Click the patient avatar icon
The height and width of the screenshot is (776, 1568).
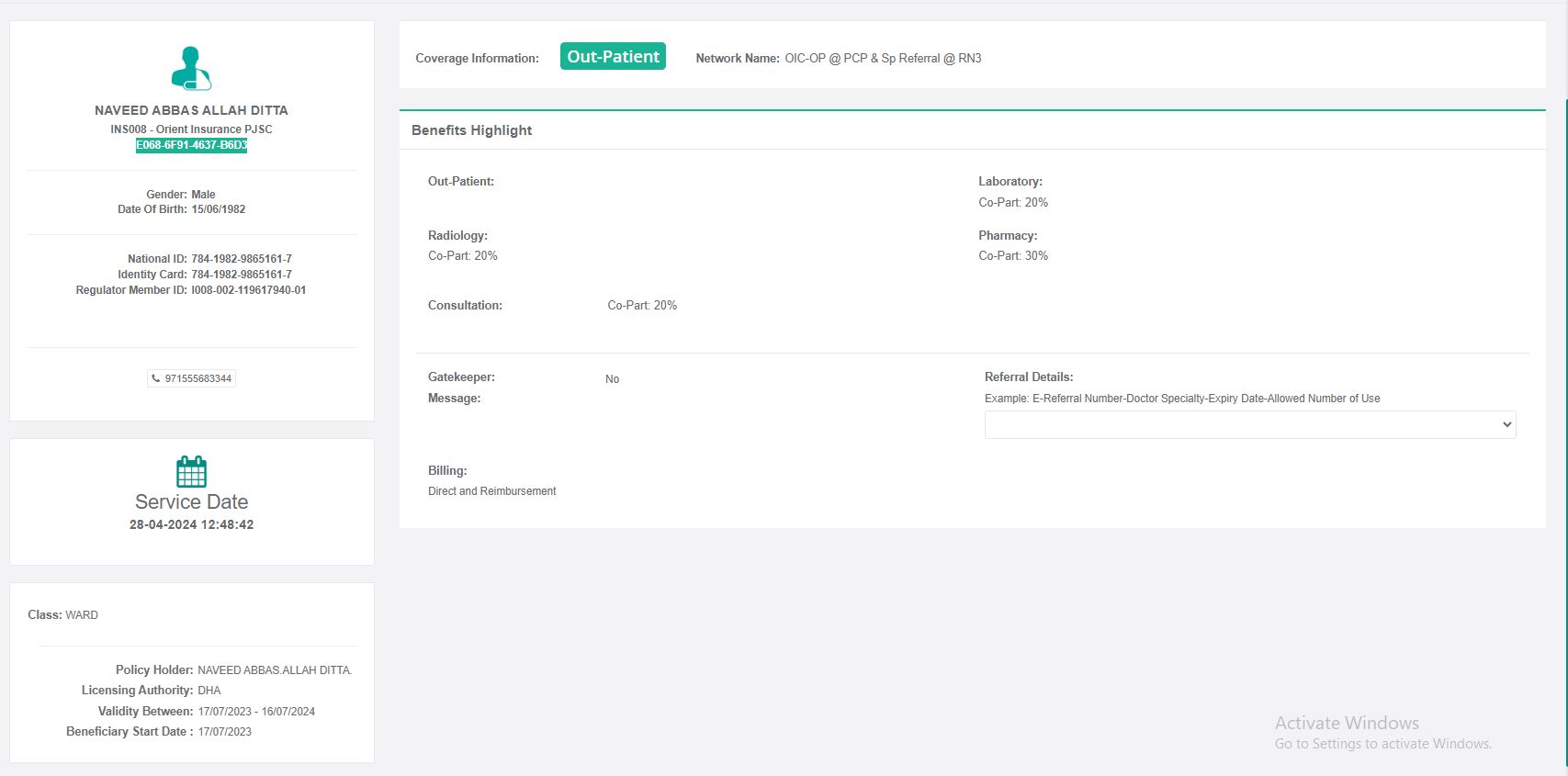tap(191, 69)
